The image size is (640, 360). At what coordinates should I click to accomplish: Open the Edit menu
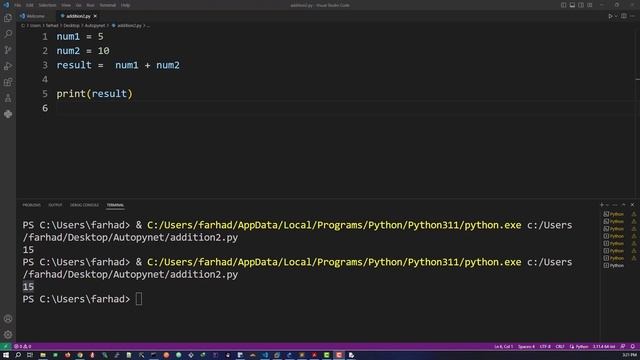coord(30,5)
